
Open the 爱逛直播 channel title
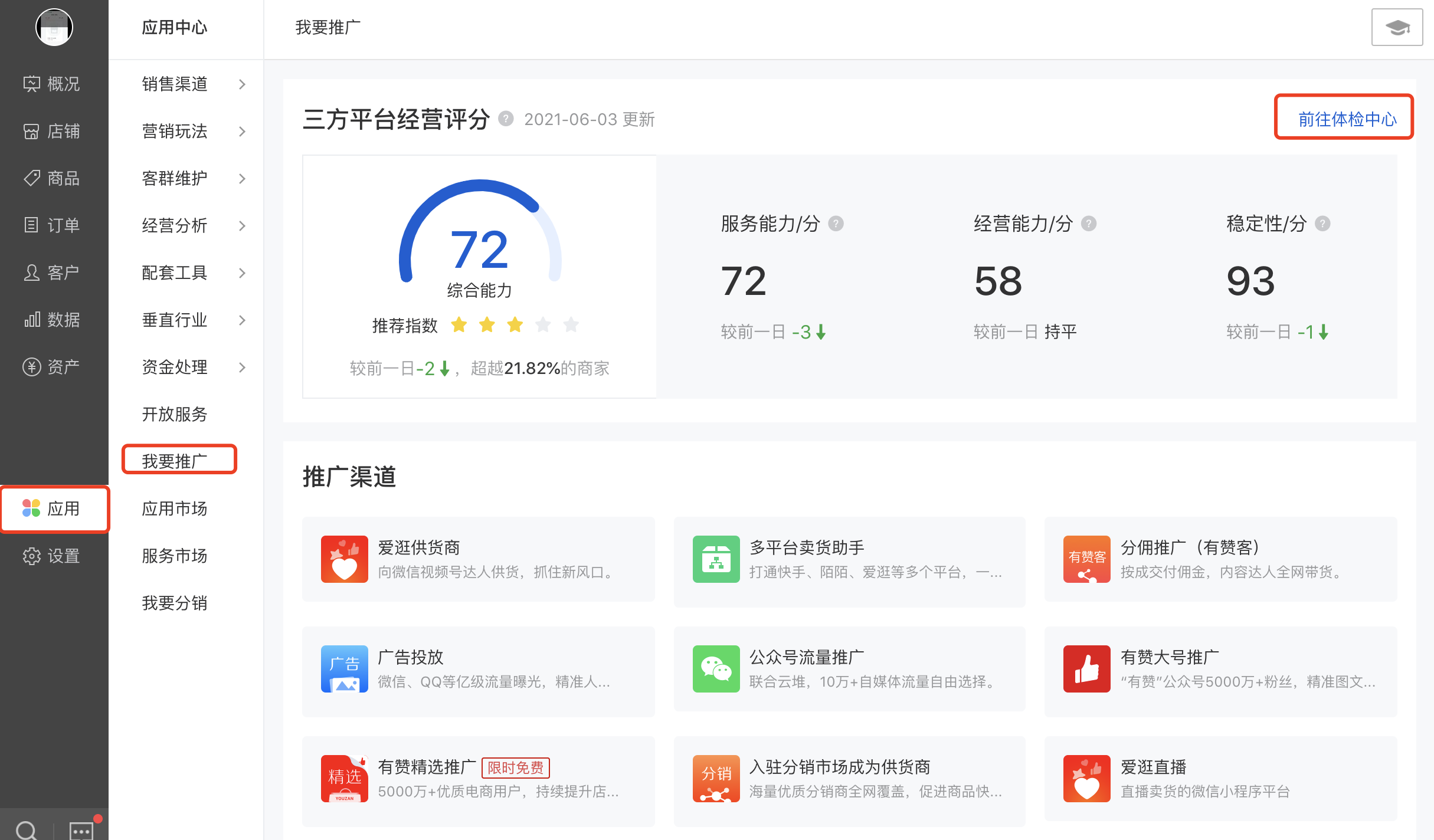[x=1153, y=767]
